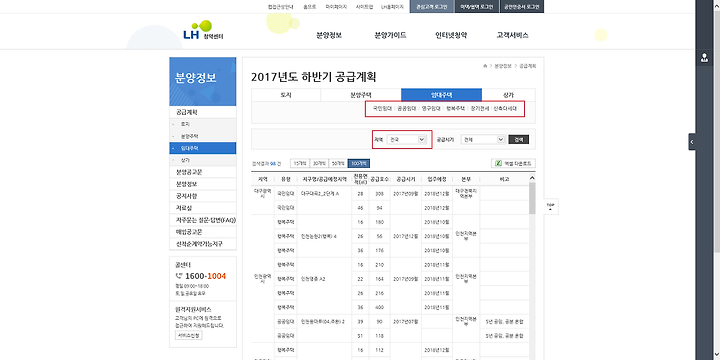Select 토지 sub-item in left sidebar

(x=202, y=124)
